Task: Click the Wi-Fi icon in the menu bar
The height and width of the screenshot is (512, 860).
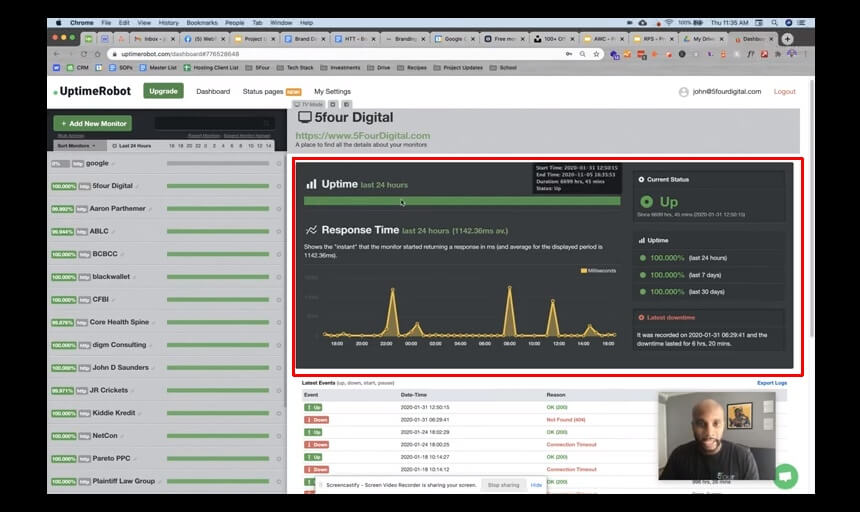Action: (x=669, y=23)
